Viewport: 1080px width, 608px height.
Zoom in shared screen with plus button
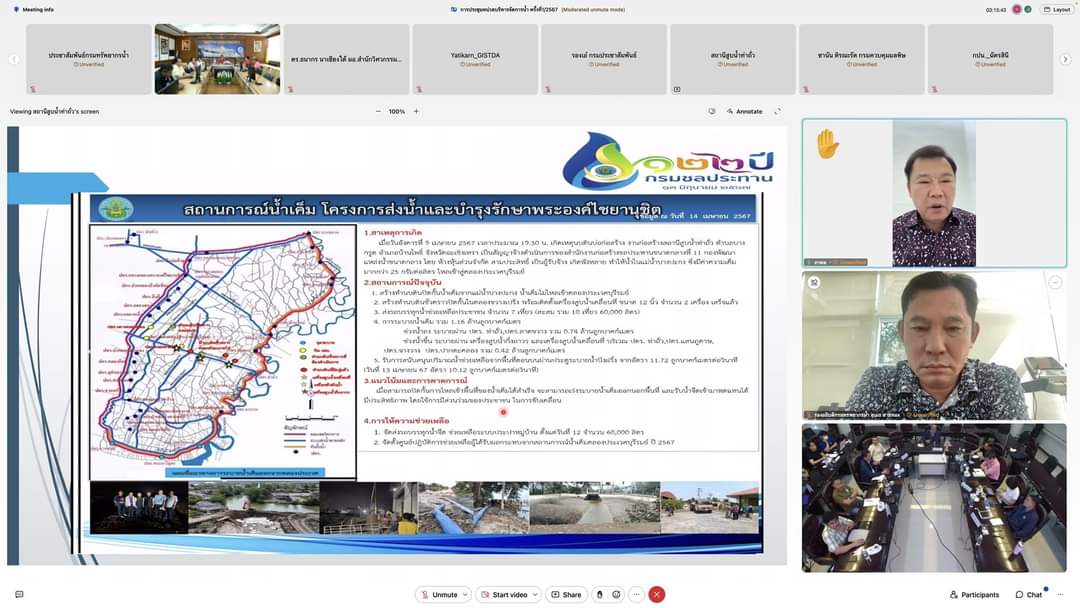click(416, 111)
